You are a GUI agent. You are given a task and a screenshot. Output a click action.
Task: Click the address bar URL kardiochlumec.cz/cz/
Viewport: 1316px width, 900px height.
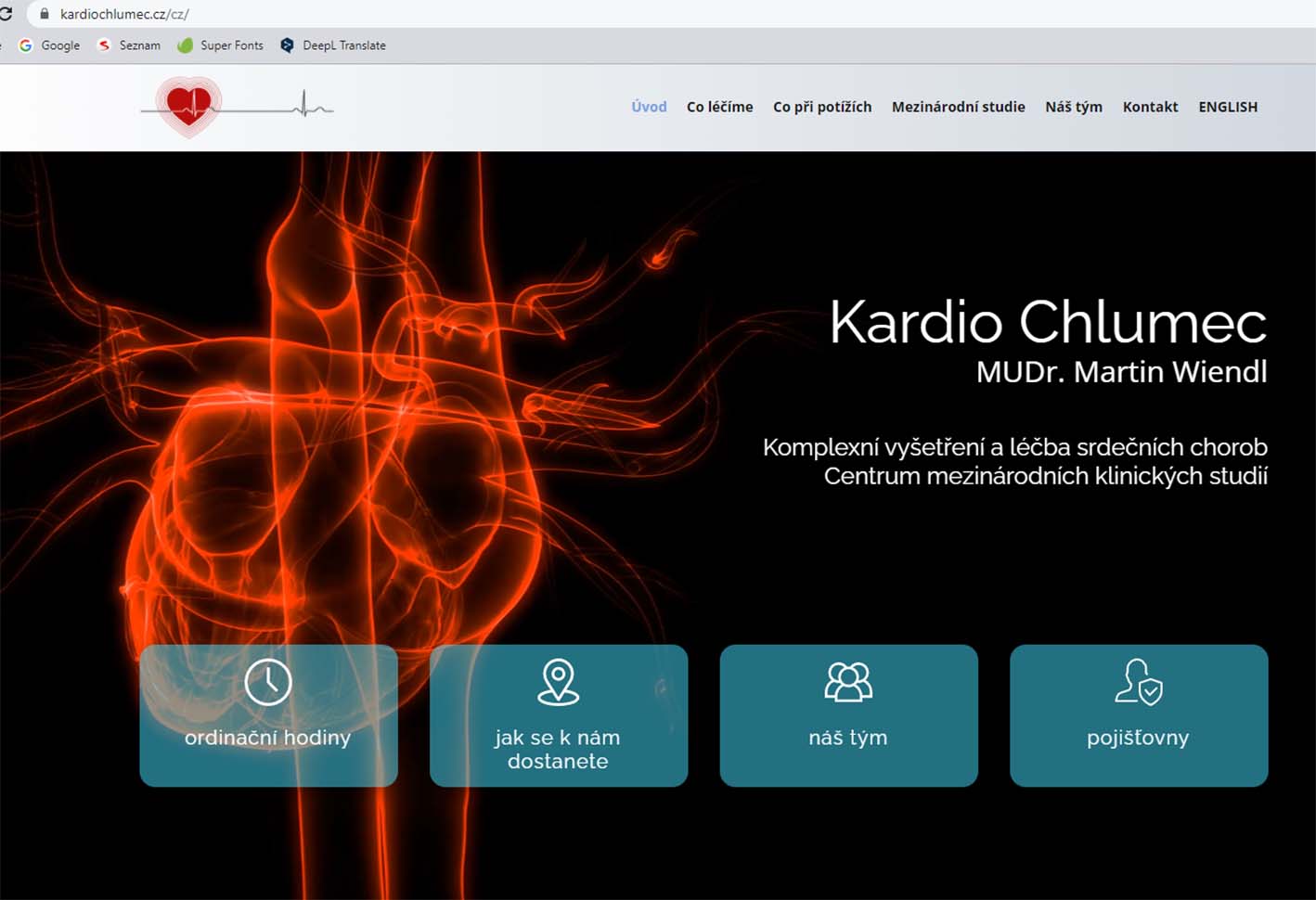[124, 14]
